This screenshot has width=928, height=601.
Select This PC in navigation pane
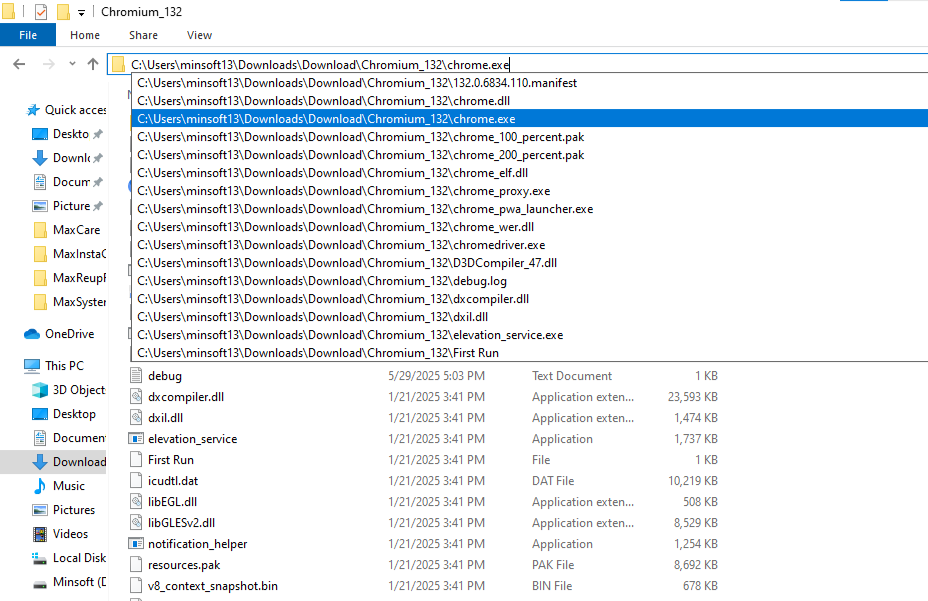(54, 365)
